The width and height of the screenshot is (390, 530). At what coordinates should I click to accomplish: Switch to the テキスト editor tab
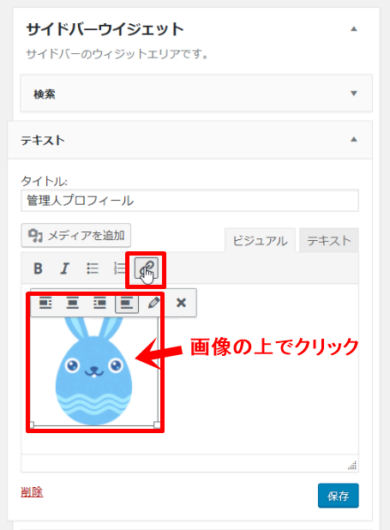[329, 241]
